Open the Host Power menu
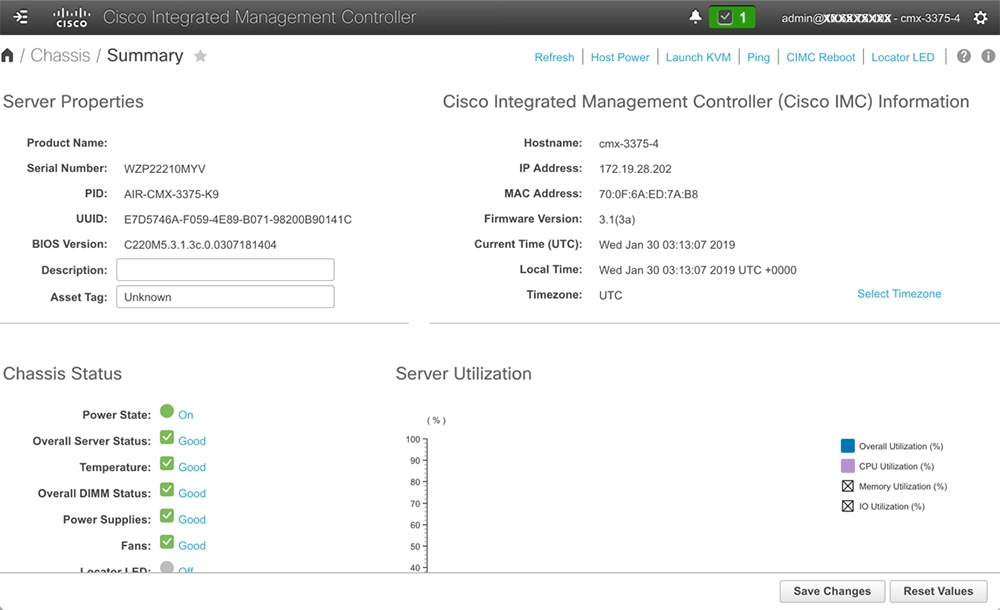Screen dimensions: 1000x610 (620, 57)
